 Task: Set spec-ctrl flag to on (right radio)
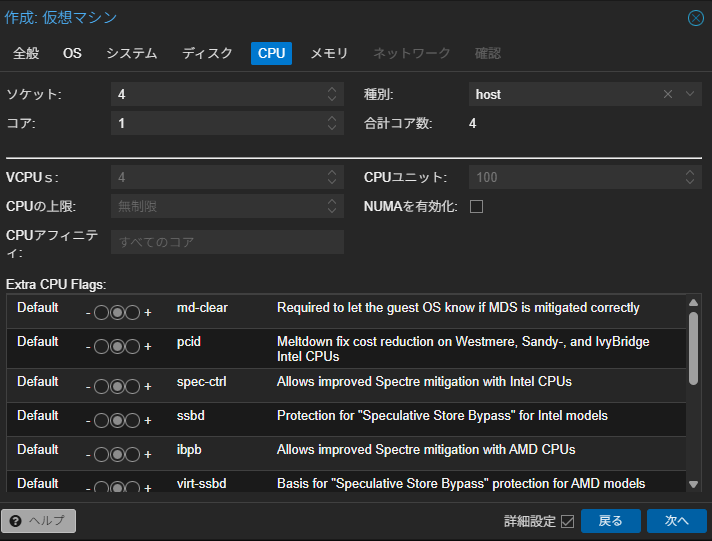tap(133, 387)
